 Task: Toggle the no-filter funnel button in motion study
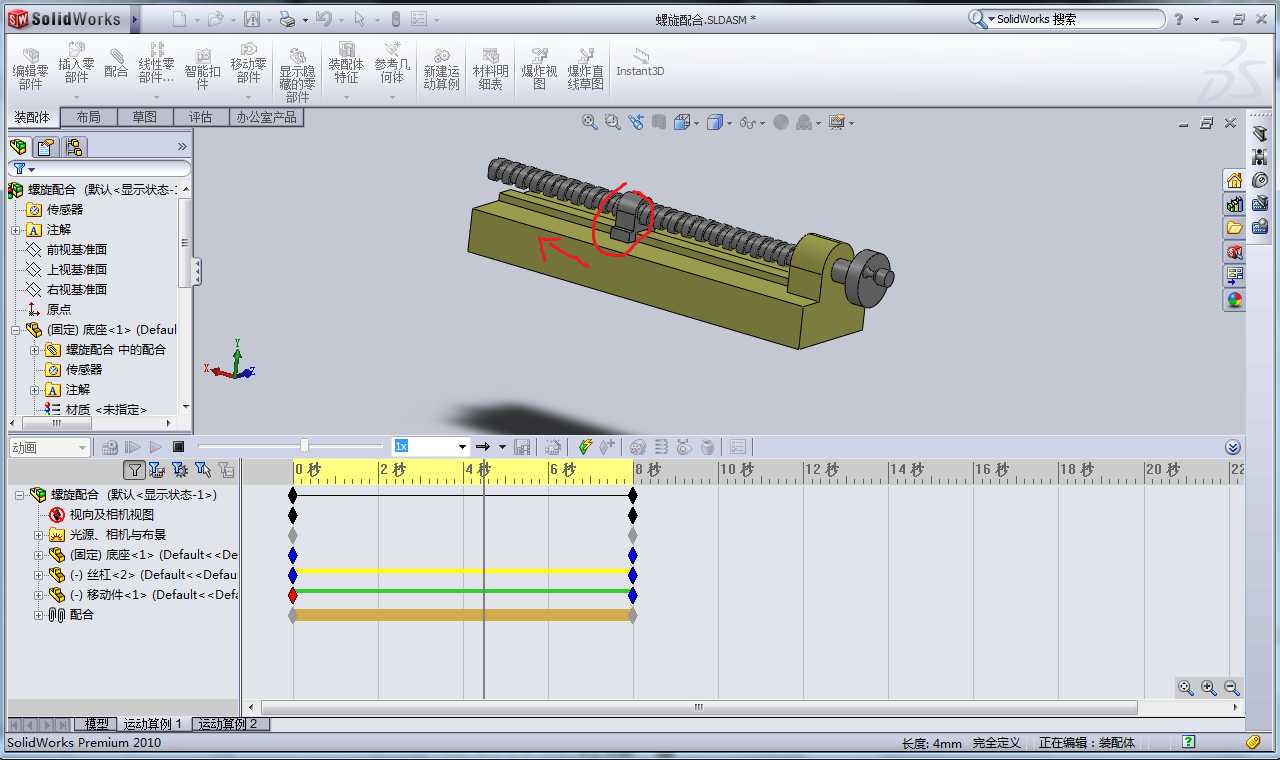(134, 469)
